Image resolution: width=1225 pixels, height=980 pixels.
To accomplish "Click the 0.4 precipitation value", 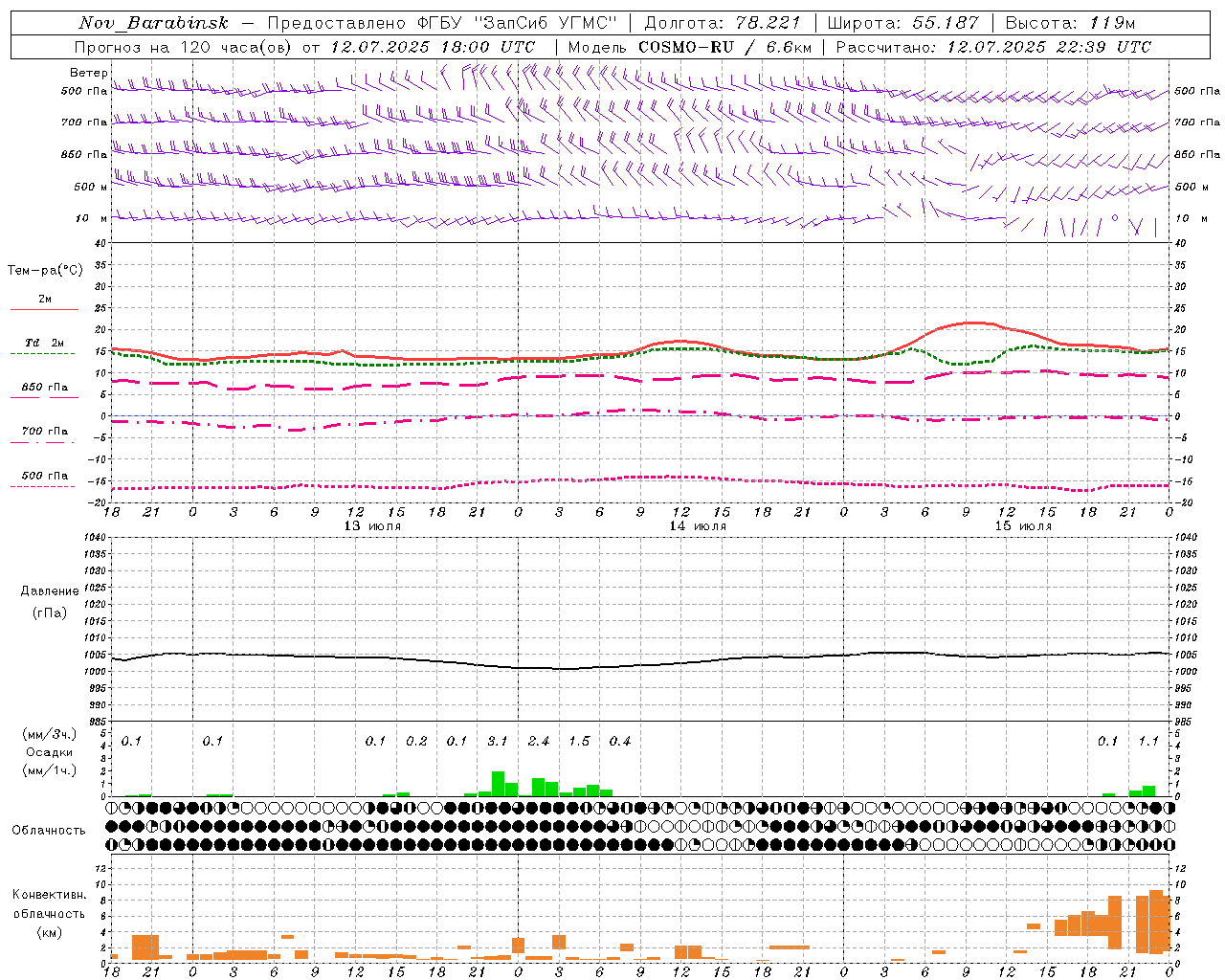I will coord(620,742).
